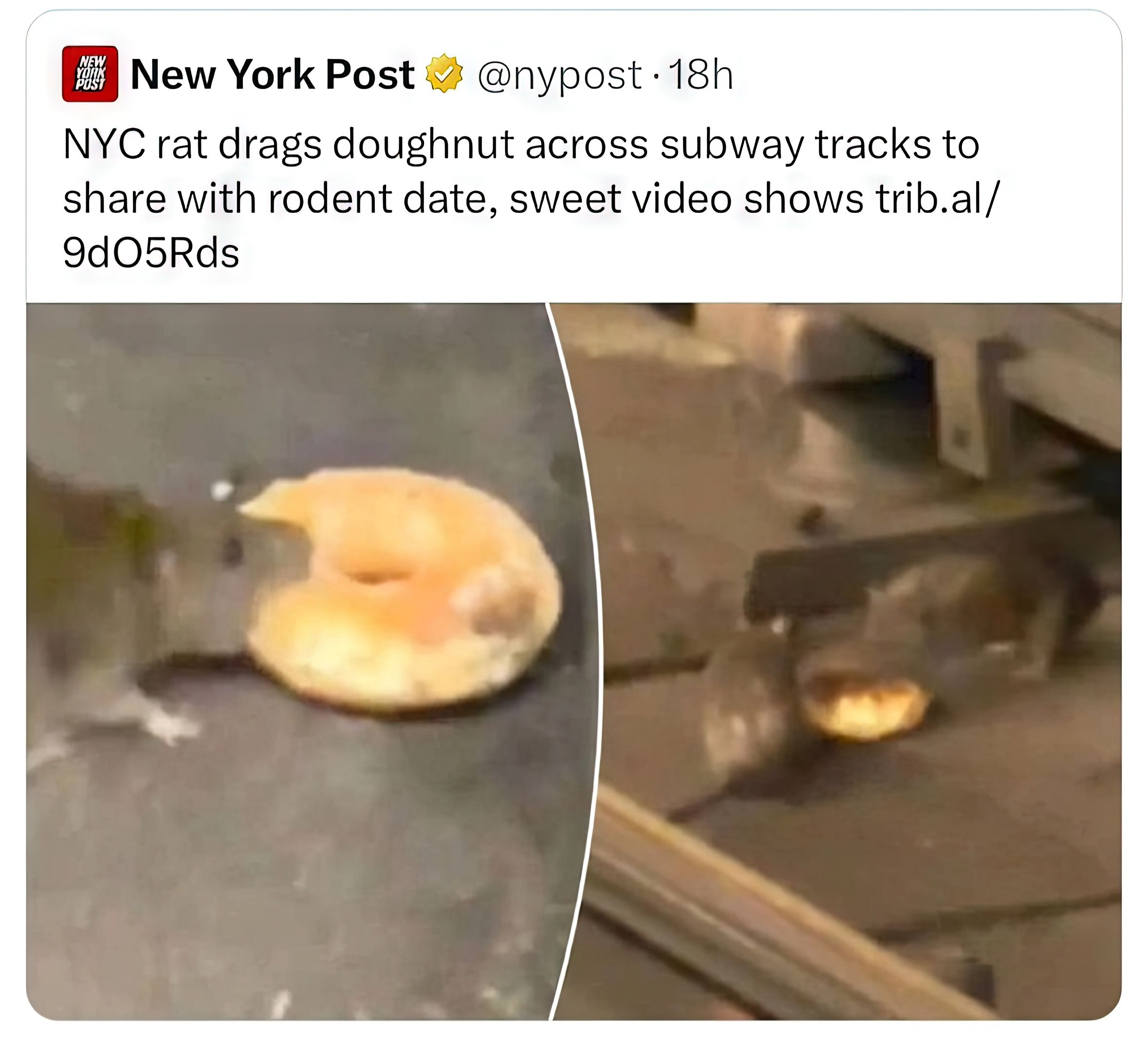Open the New York Post red avatar logo
Image resolution: width=1148 pixels, height=1038 pixels.
(90, 74)
